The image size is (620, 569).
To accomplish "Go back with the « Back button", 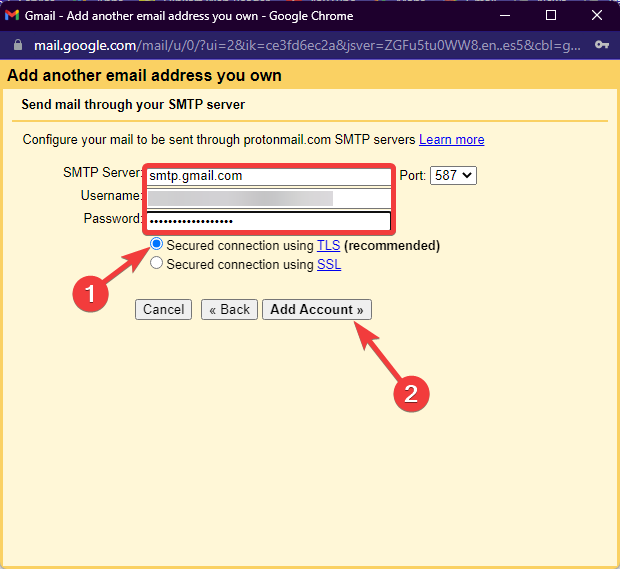I will coord(229,309).
